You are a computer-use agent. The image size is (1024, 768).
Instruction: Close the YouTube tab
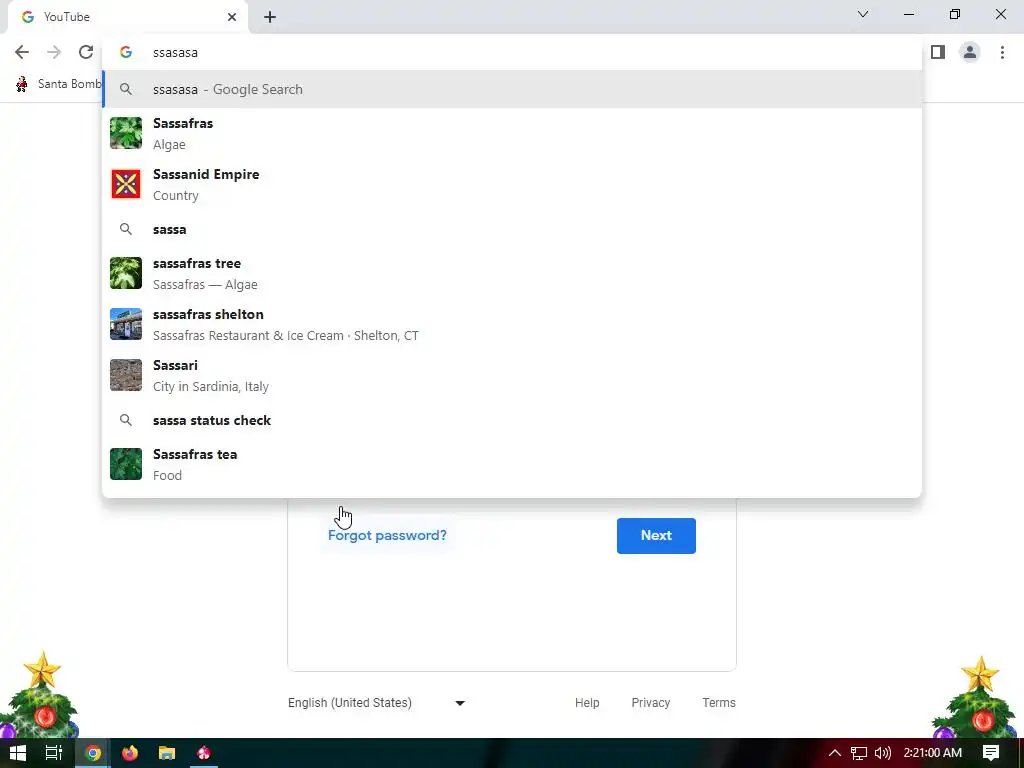(x=232, y=17)
